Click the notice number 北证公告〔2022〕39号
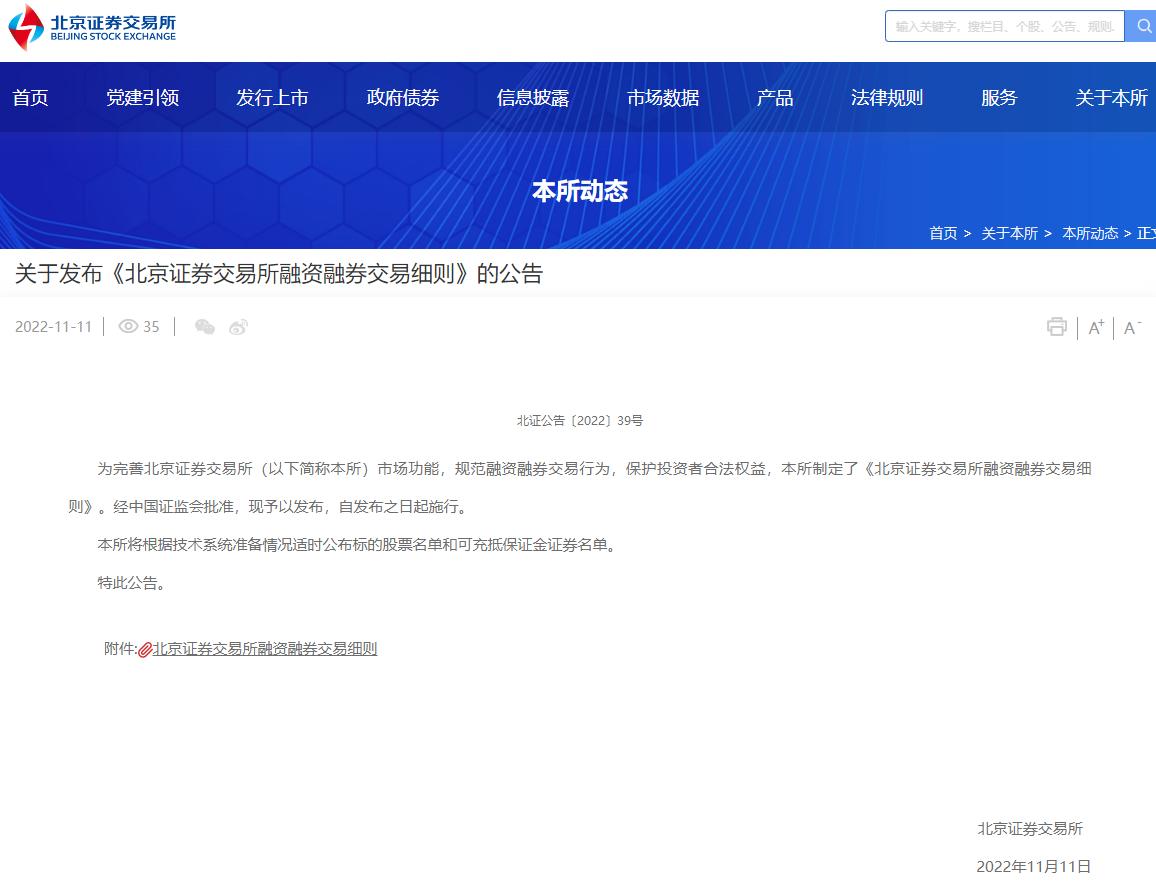 (x=579, y=421)
